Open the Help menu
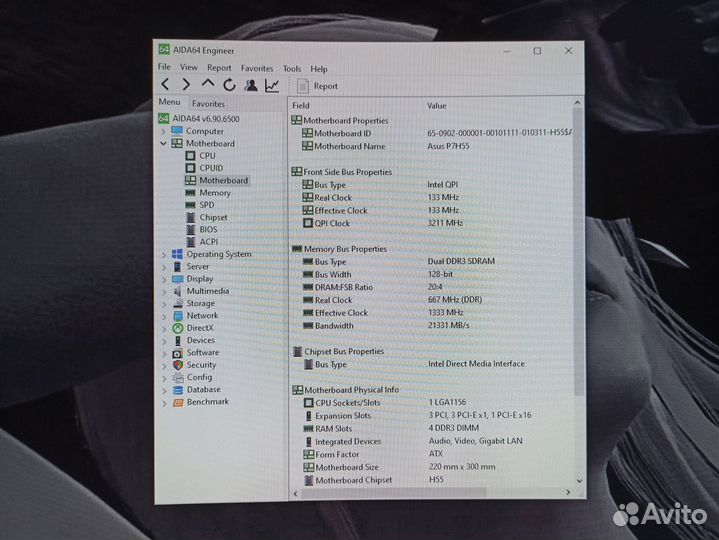This screenshot has height=540, width=719. click(x=319, y=69)
